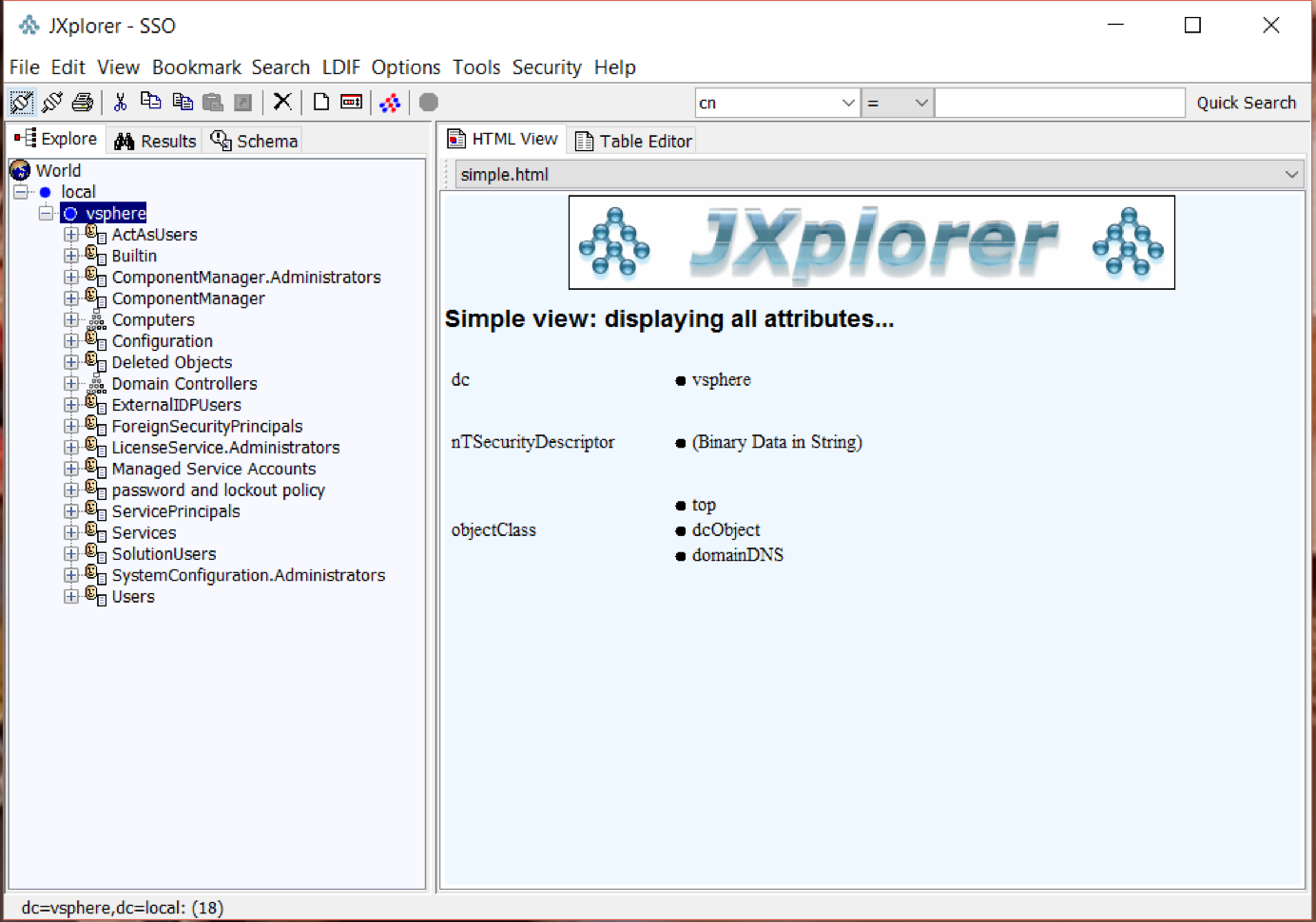Collapse the local tree node
The width and height of the screenshot is (1316, 922).
click(x=21, y=192)
